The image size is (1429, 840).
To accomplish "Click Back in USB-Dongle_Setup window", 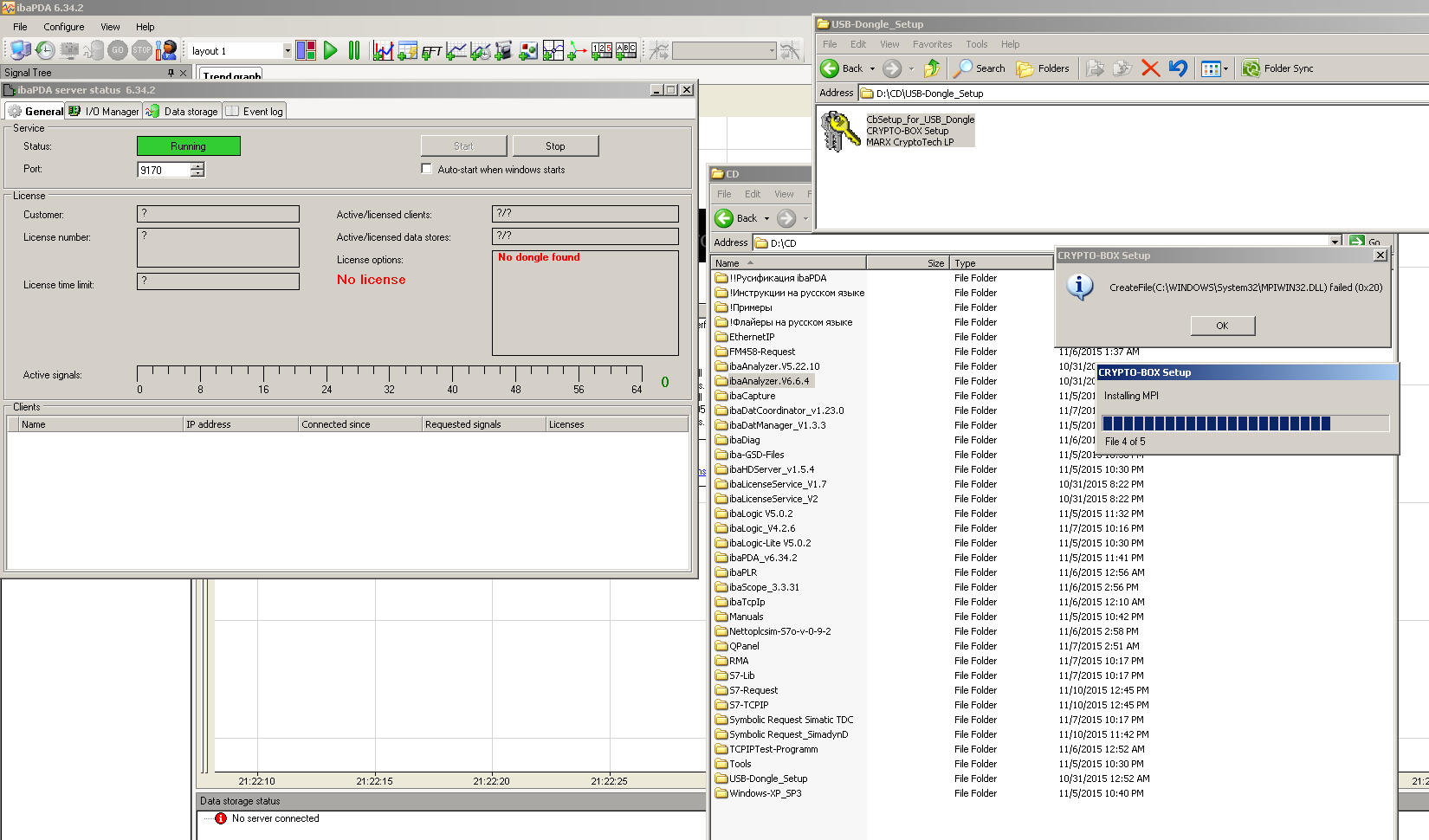I will click(x=842, y=68).
